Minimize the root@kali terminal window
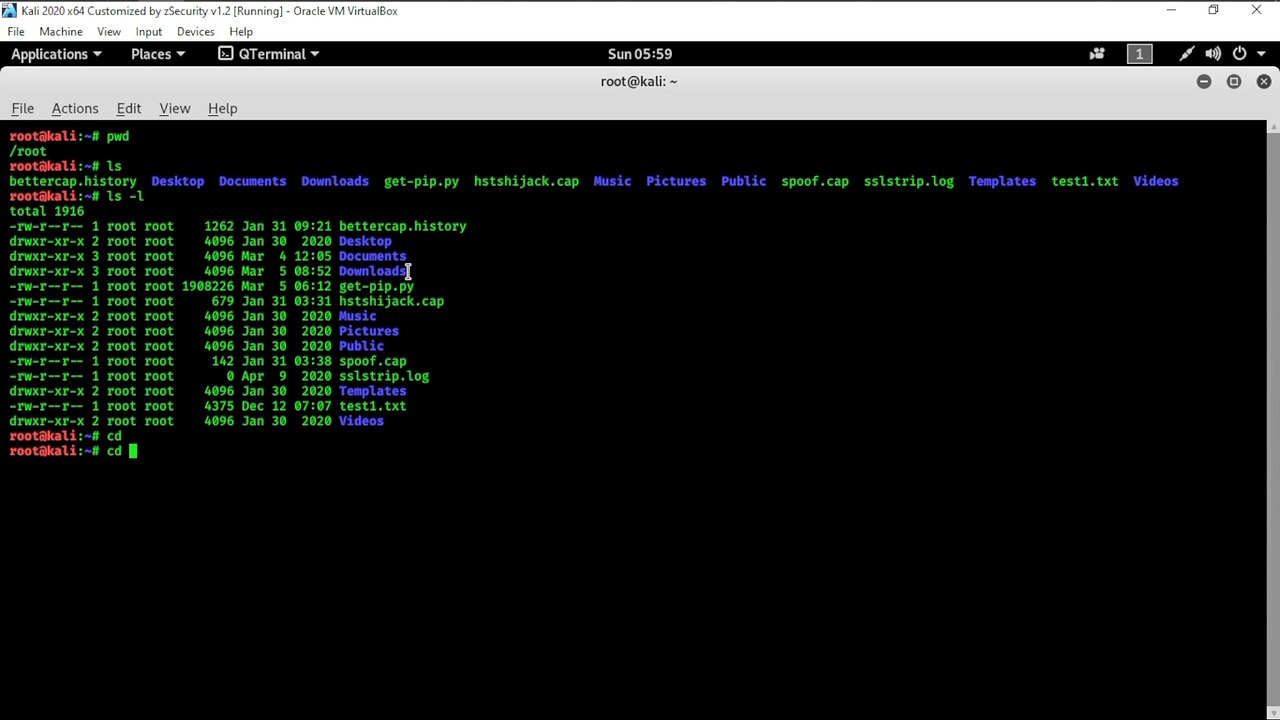The image size is (1280, 720). tap(1204, 81)
